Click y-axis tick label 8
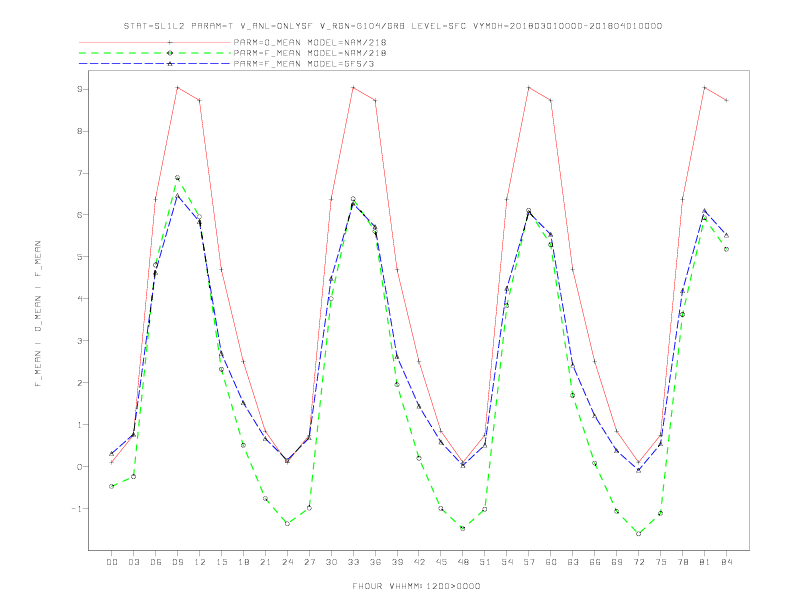Viewport: 792px width, 612px height. click(x=79, y=131)
